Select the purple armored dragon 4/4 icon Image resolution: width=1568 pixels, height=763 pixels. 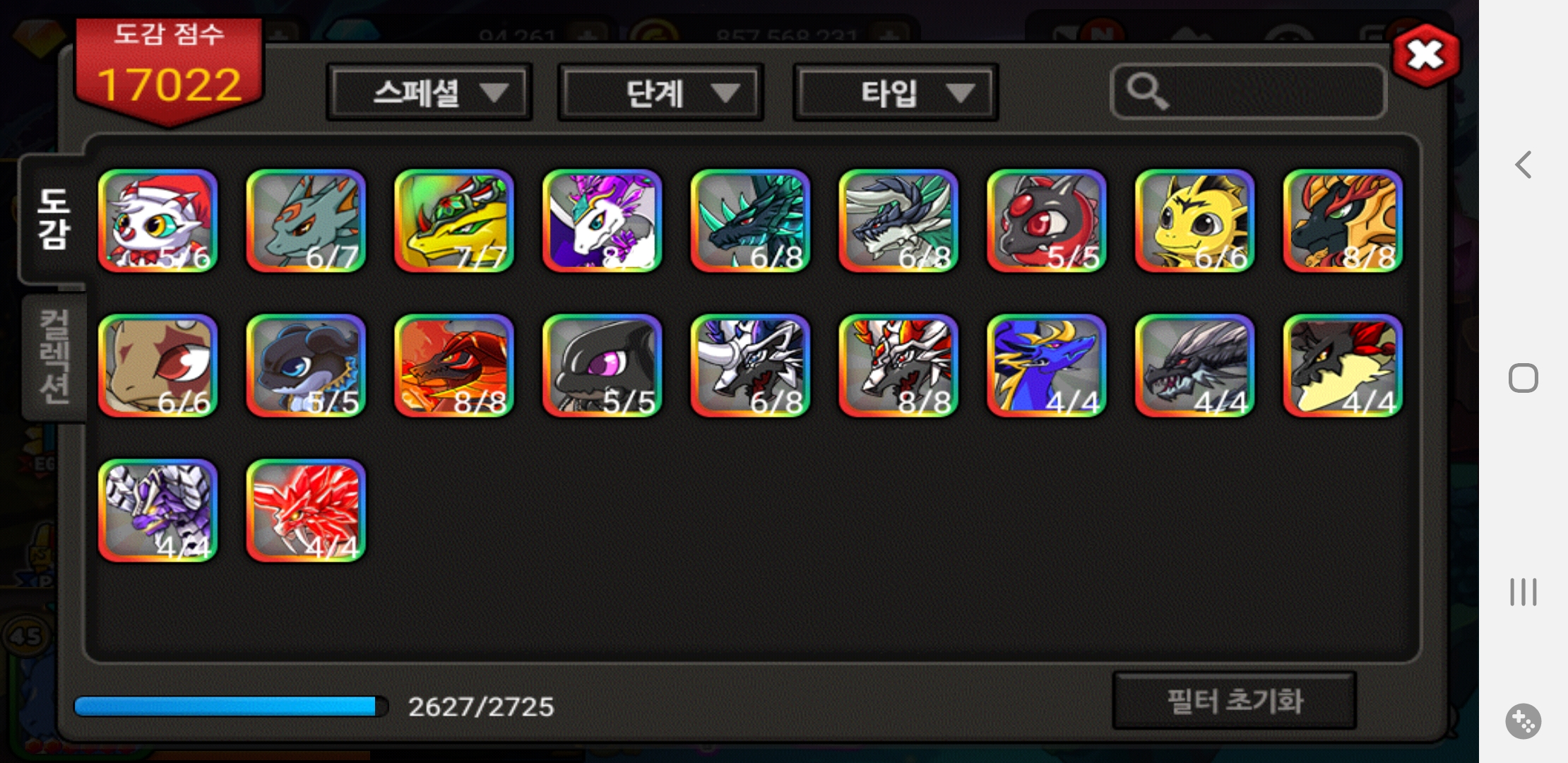tap(158, 511)
